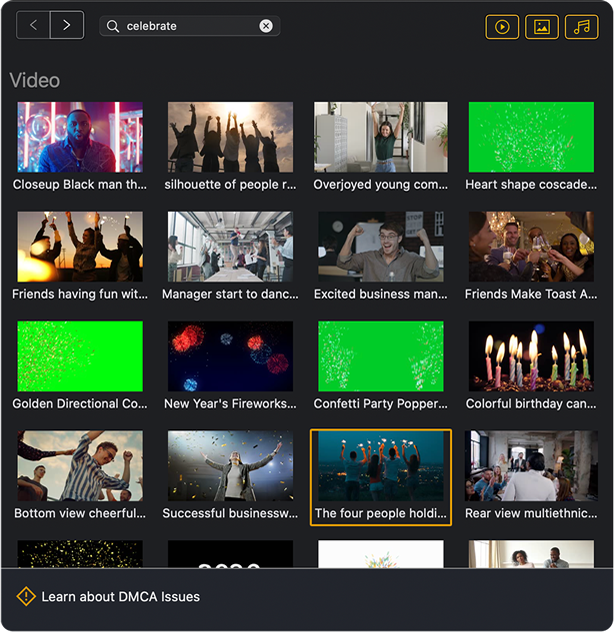Open Learn about DMCA Issues link
This screenshot has width=614, height=632.
[x=121, y=597]
